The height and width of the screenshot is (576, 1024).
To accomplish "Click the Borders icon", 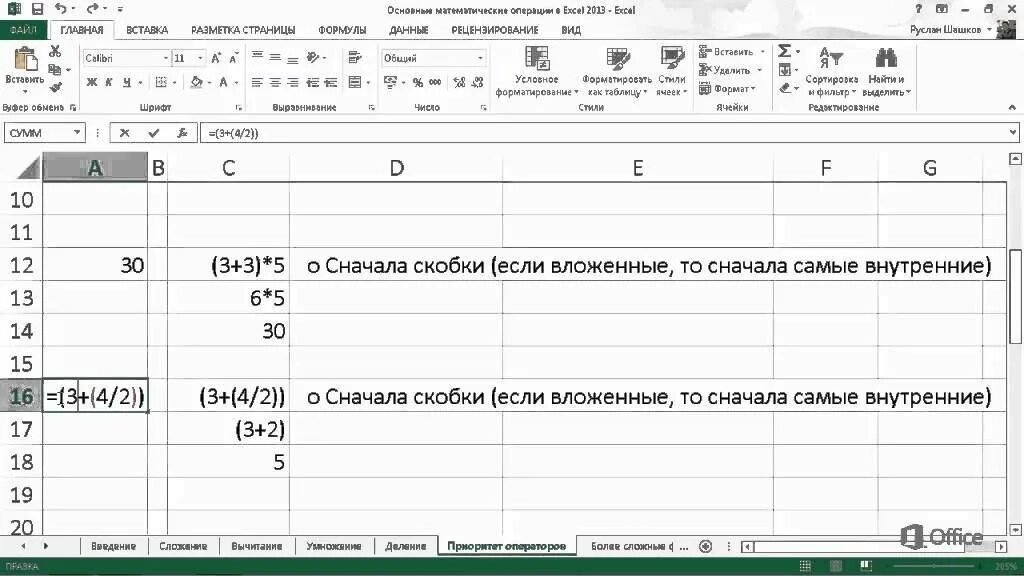I will tap(160, 82).
